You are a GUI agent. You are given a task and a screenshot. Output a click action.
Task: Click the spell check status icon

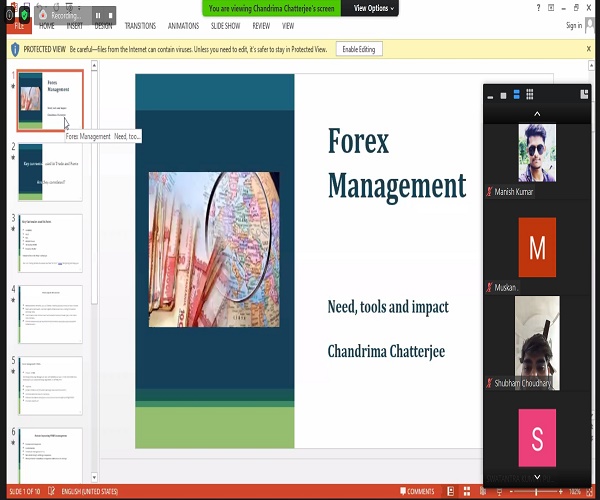(51, 491)
